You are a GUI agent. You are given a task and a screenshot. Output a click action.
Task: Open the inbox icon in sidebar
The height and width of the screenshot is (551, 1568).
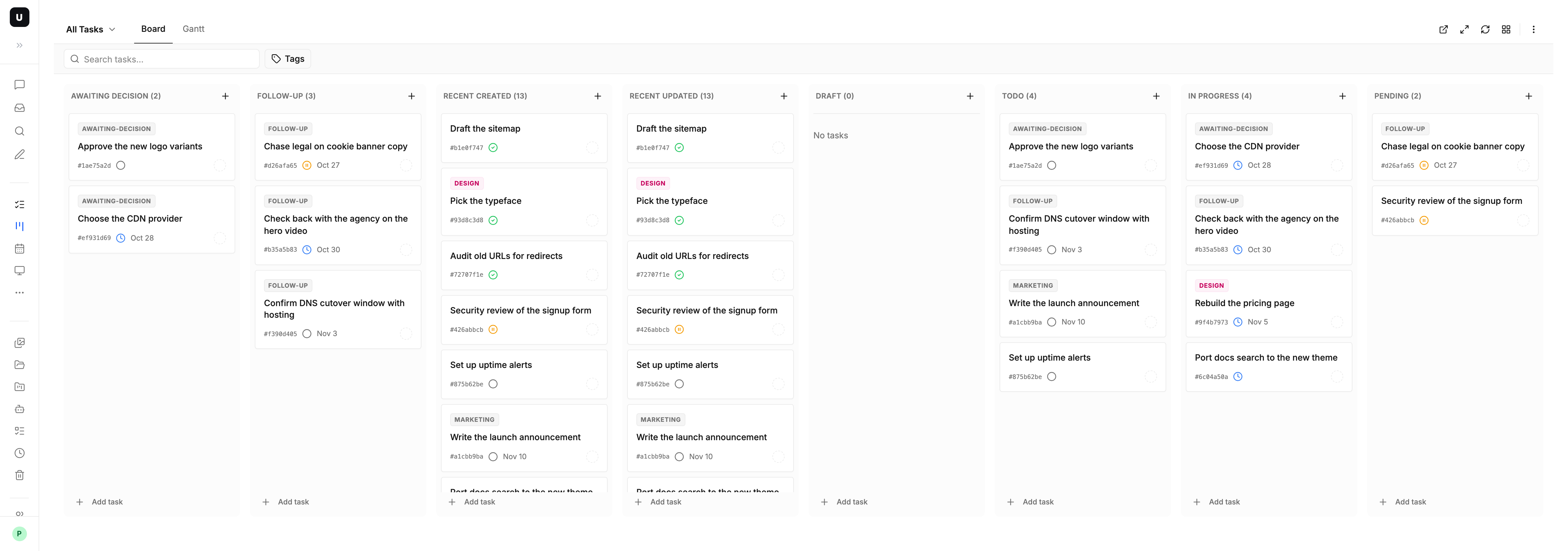(x=20, y=108)
